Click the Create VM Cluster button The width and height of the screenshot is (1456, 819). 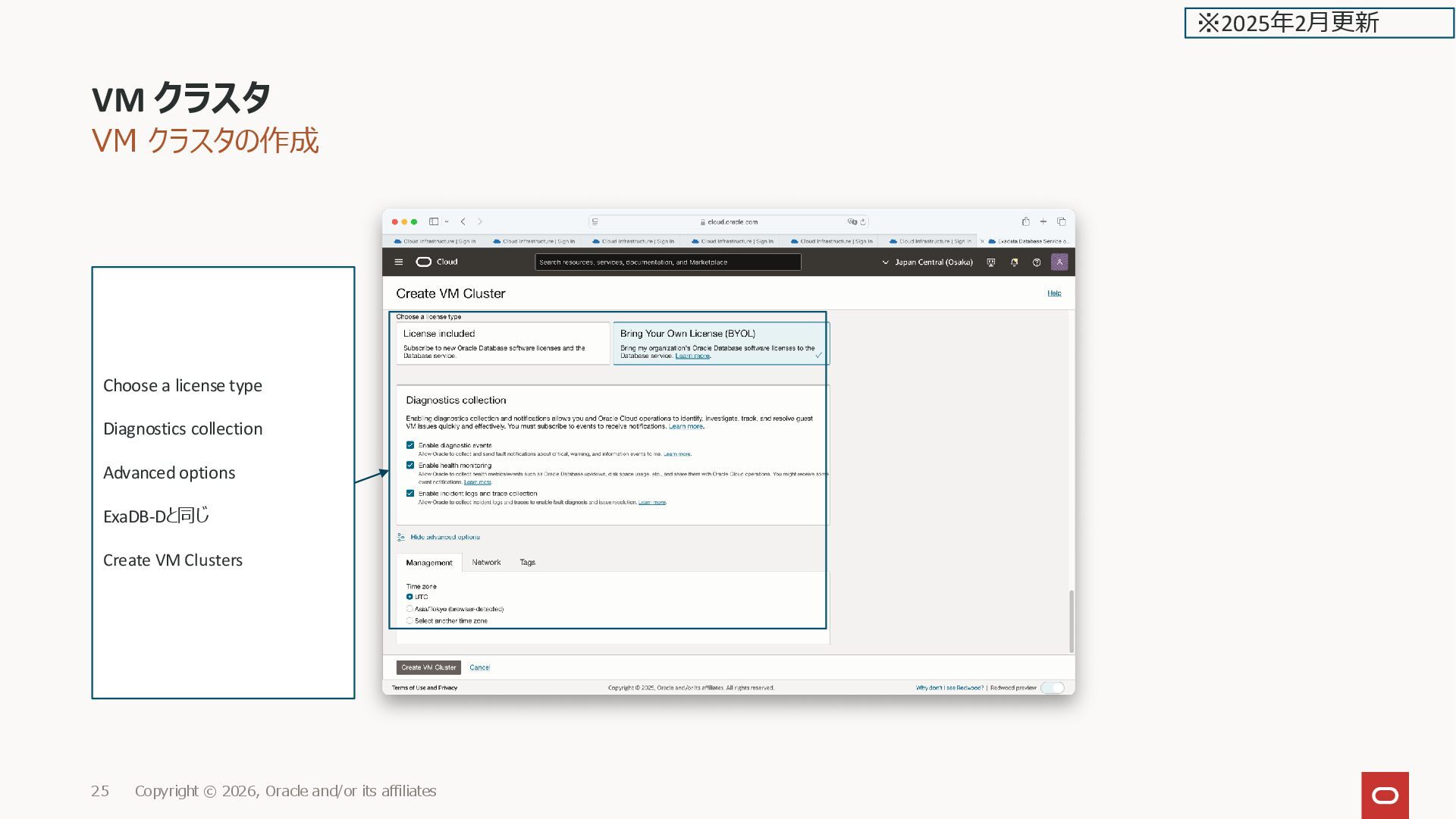coord(428,667)
